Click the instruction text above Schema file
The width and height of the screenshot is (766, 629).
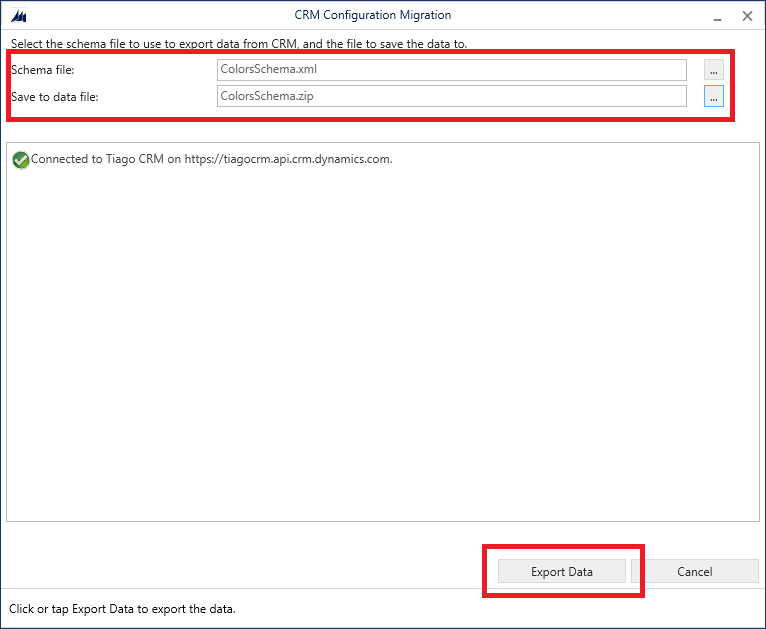pos(238,44)
